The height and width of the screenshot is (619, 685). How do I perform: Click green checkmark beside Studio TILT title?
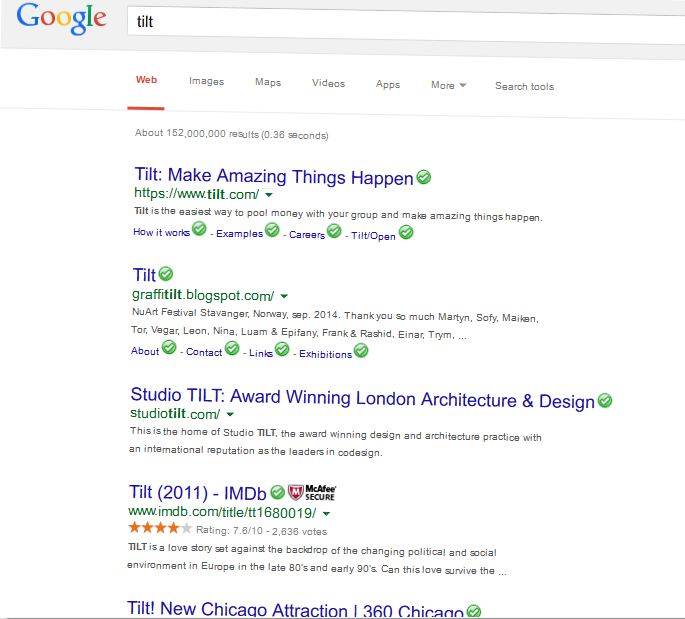(x=605, y=400)
